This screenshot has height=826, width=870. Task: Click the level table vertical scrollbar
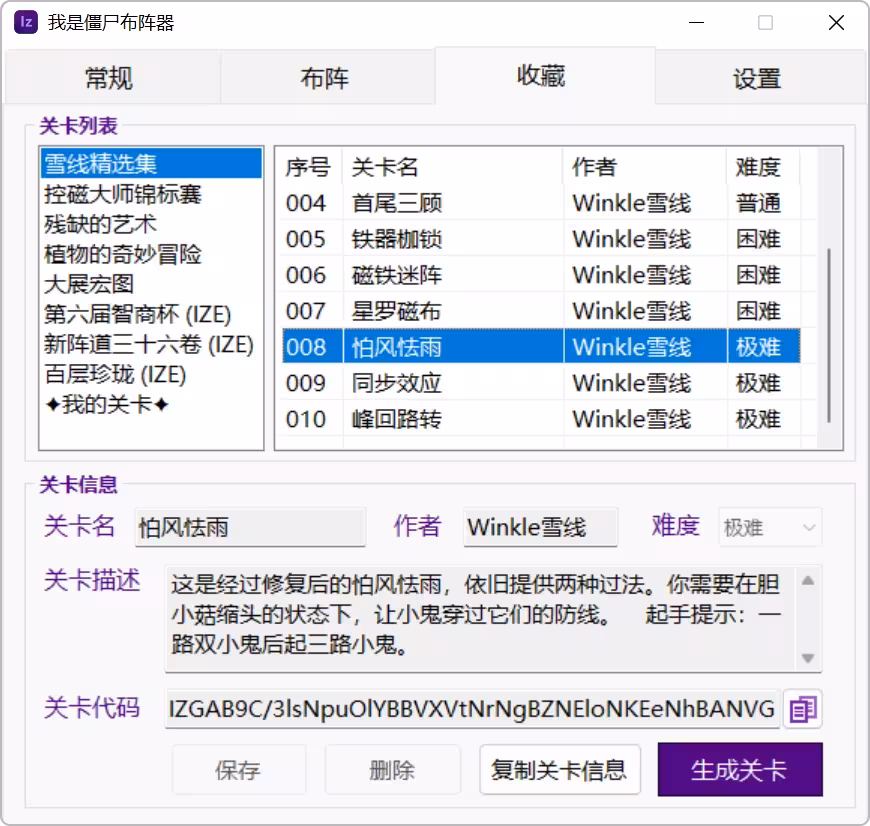pos(829,336)
